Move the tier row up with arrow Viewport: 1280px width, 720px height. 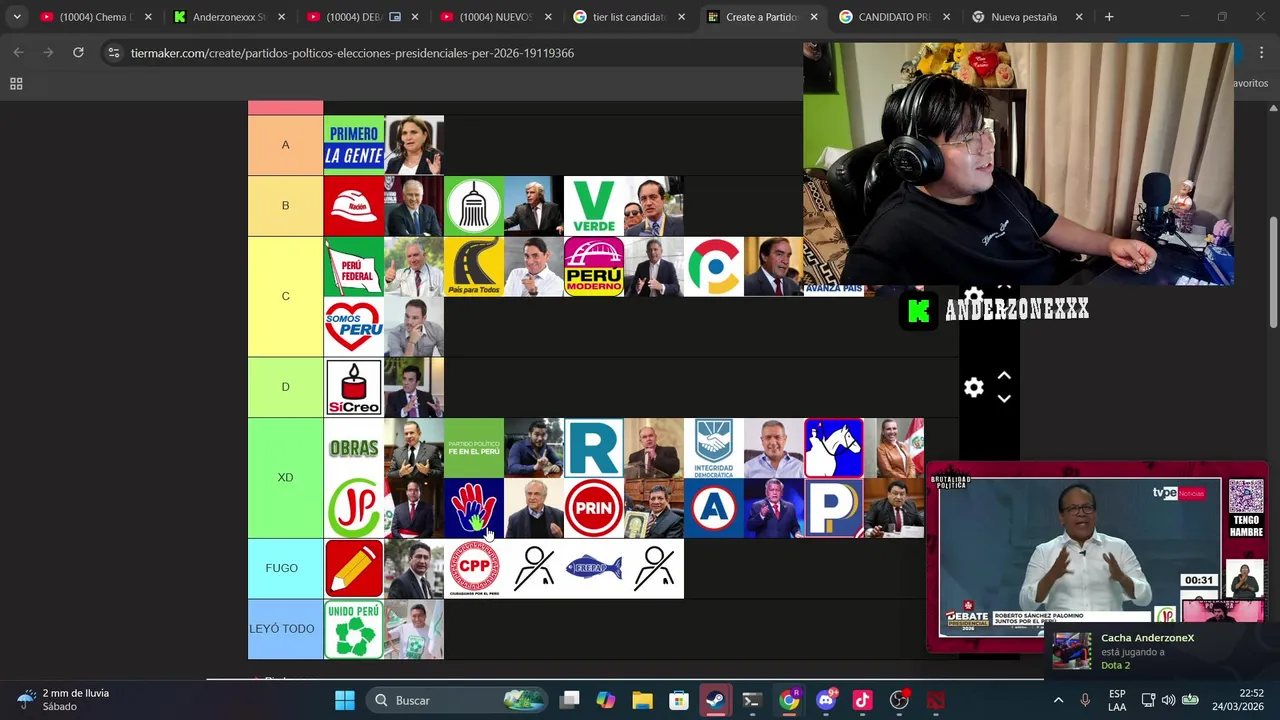pyautogui.click(x=1004, y=376)
